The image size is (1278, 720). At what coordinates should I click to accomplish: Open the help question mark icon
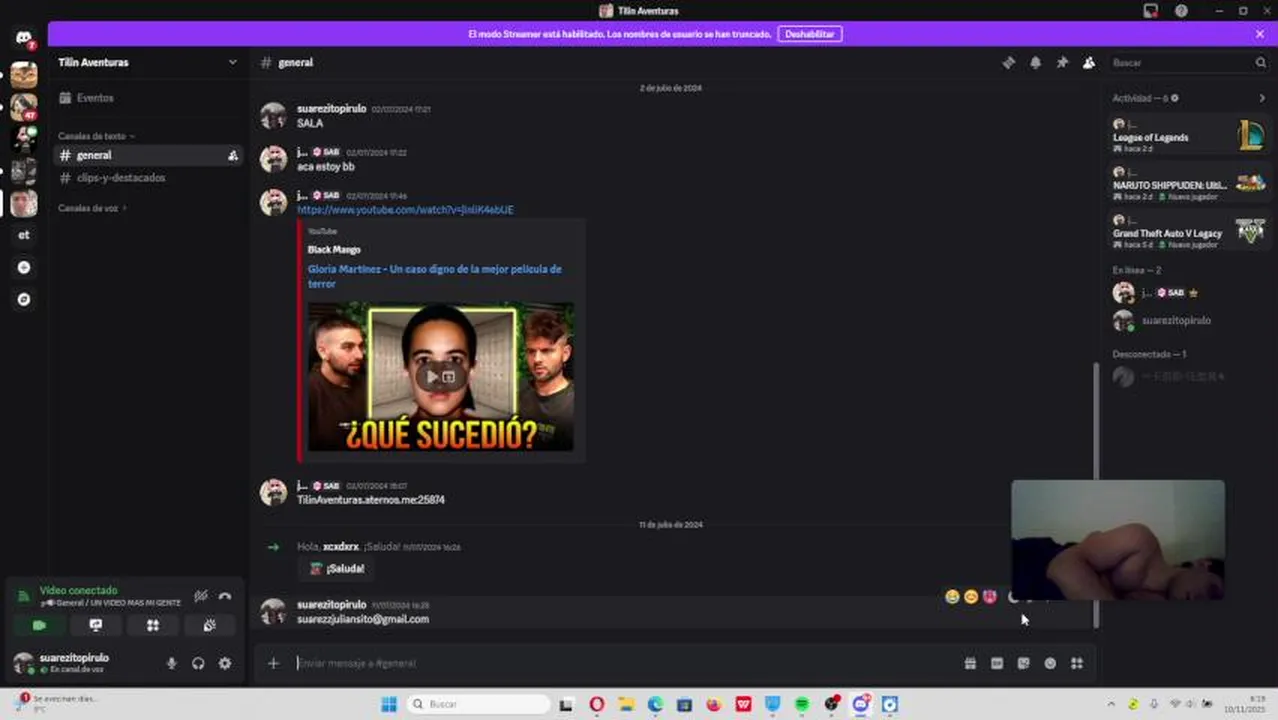[x=1181, y=11]
